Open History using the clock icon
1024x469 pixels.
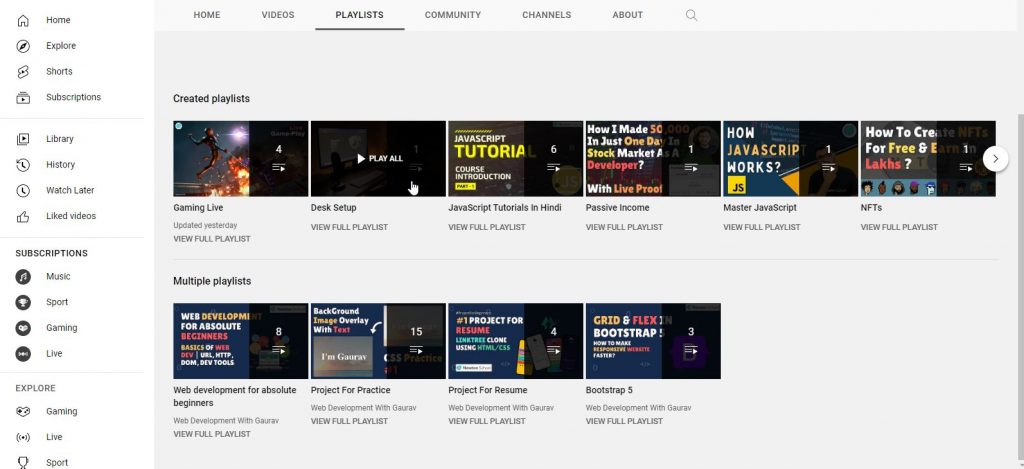click(x=24, y=165)
